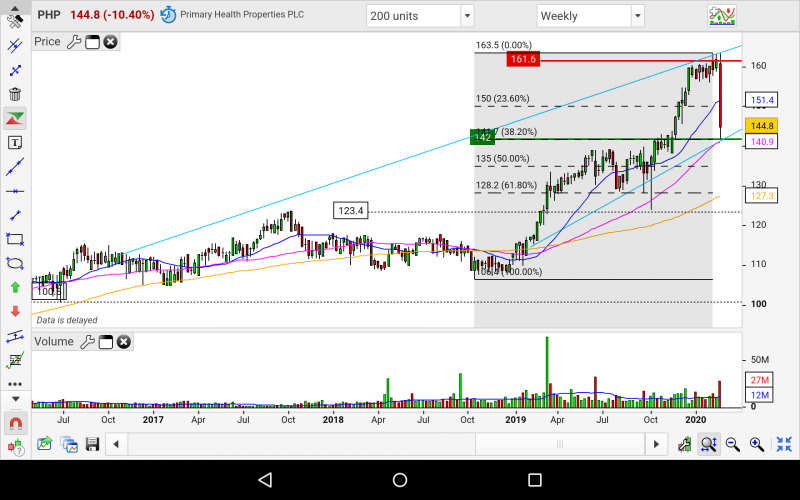Open the chart indicators icon top right
The height and width of the screenshot is (500, 800).
pyautogui.click(x=722, y=16)
